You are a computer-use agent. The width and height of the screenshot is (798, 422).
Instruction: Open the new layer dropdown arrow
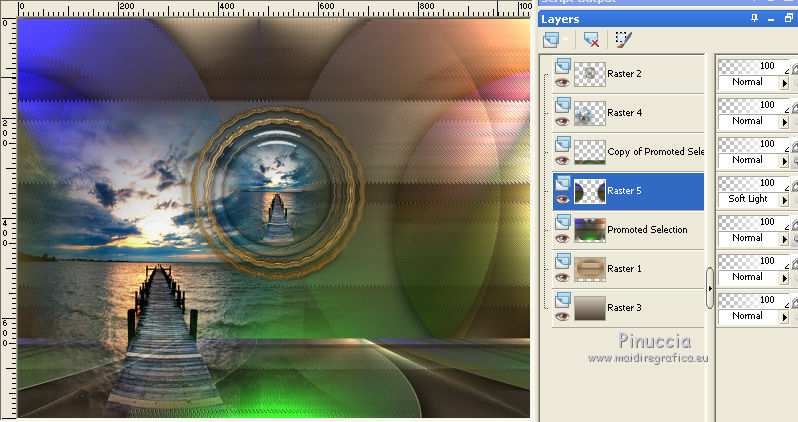tap(565, 40)
